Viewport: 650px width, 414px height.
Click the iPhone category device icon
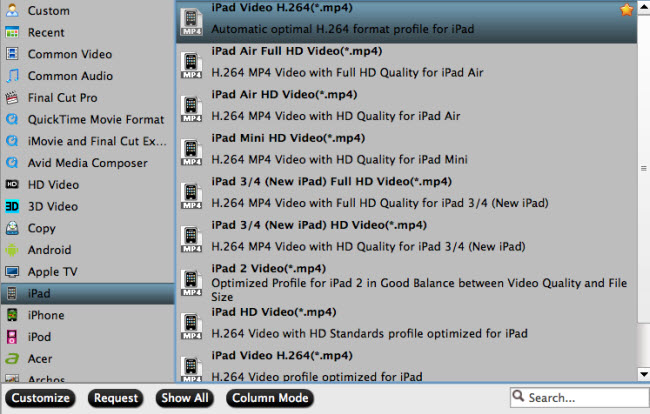click(x=12, y=315)
